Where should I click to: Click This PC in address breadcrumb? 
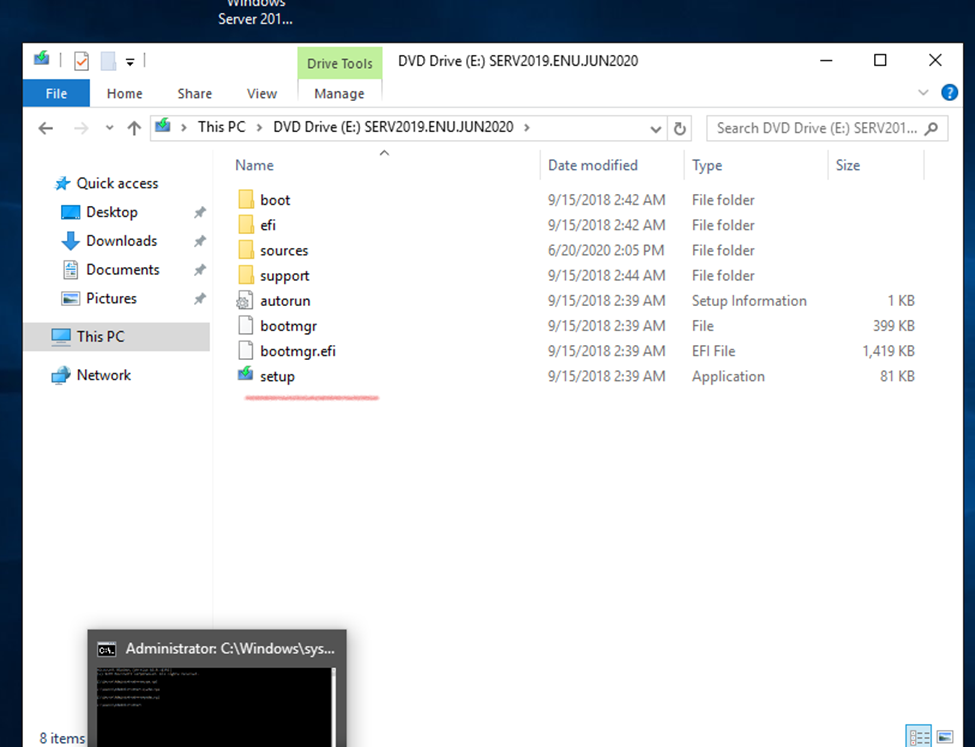[x=221, y=127]
